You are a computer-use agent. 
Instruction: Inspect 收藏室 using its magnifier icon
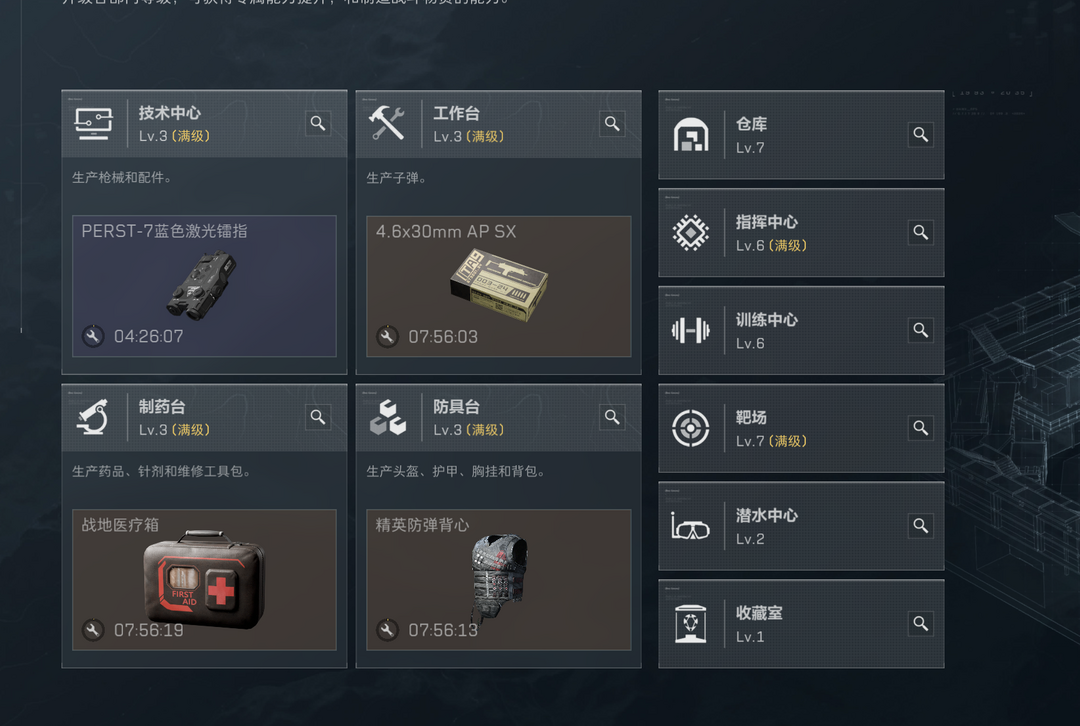921,624
